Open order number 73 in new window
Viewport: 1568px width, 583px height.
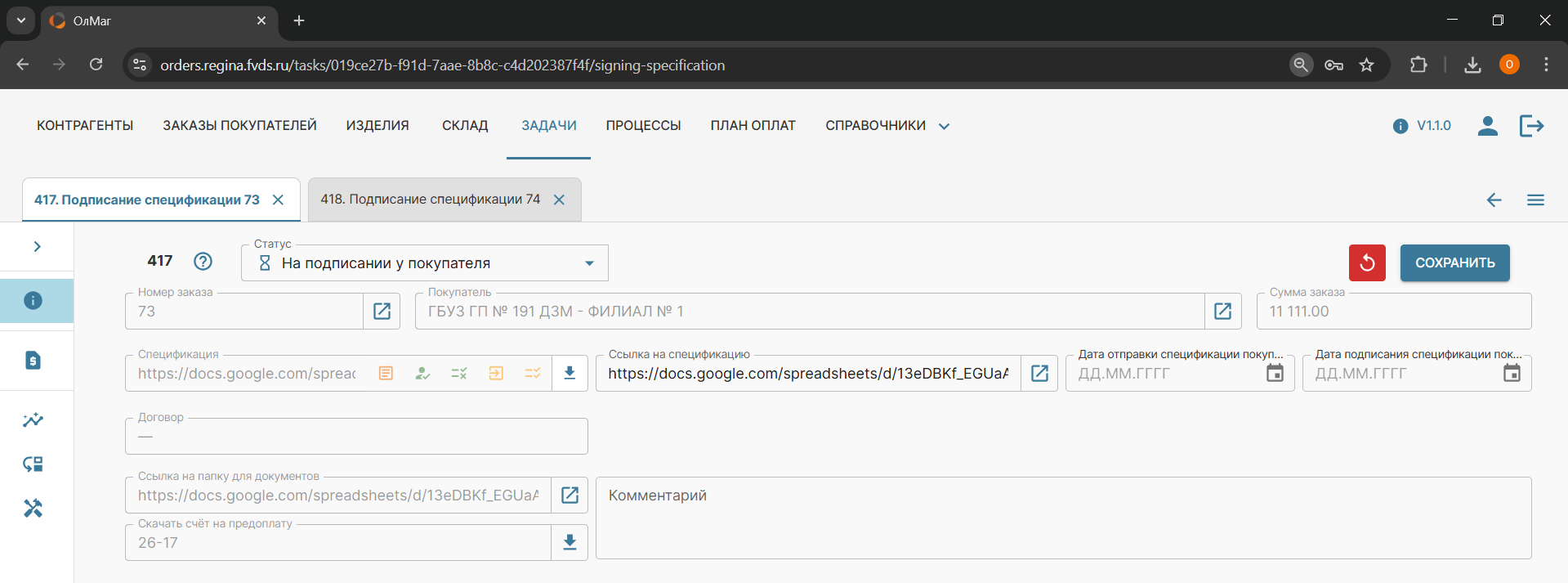pyautogui.click(x=382, y=311)
